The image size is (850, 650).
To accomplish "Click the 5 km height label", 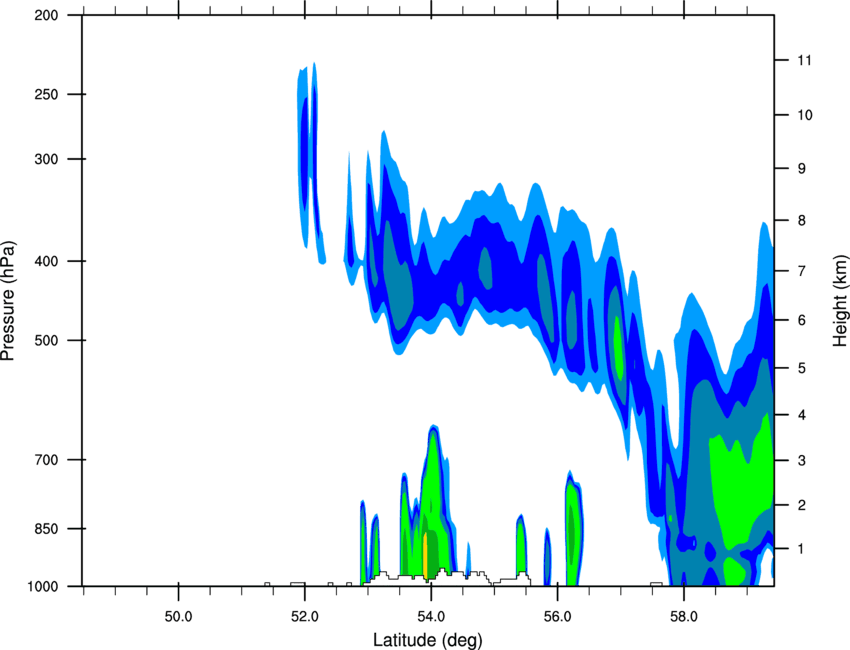I will click(x=801, y=368).
